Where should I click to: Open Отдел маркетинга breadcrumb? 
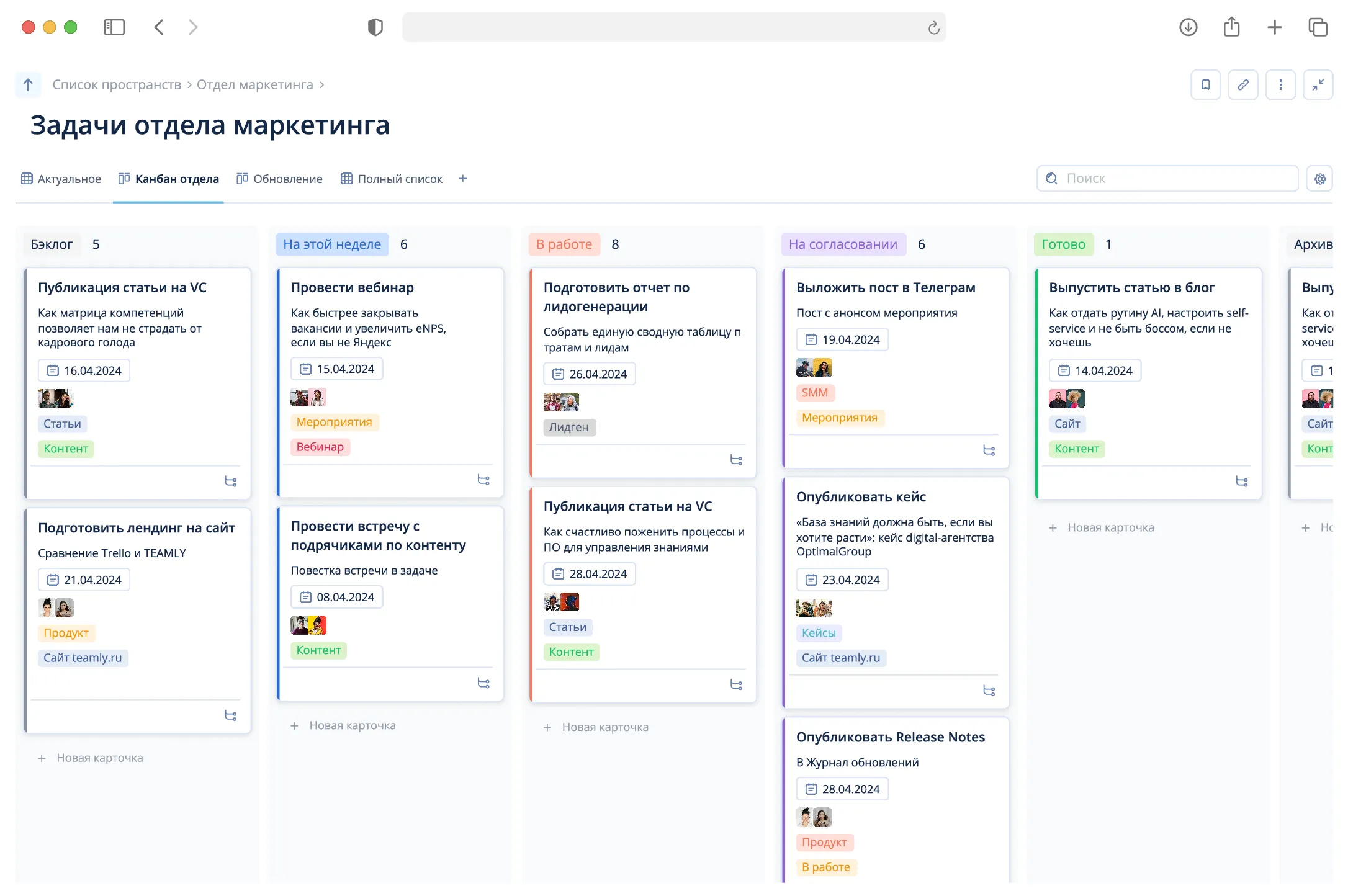(255, 84)
